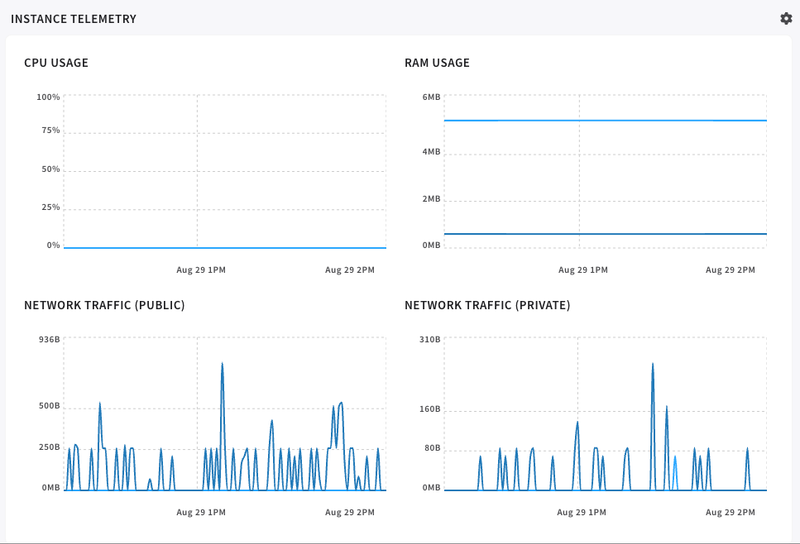Click the 0% label on CPU chart
The image size is (800, 544).
point(53,245)
